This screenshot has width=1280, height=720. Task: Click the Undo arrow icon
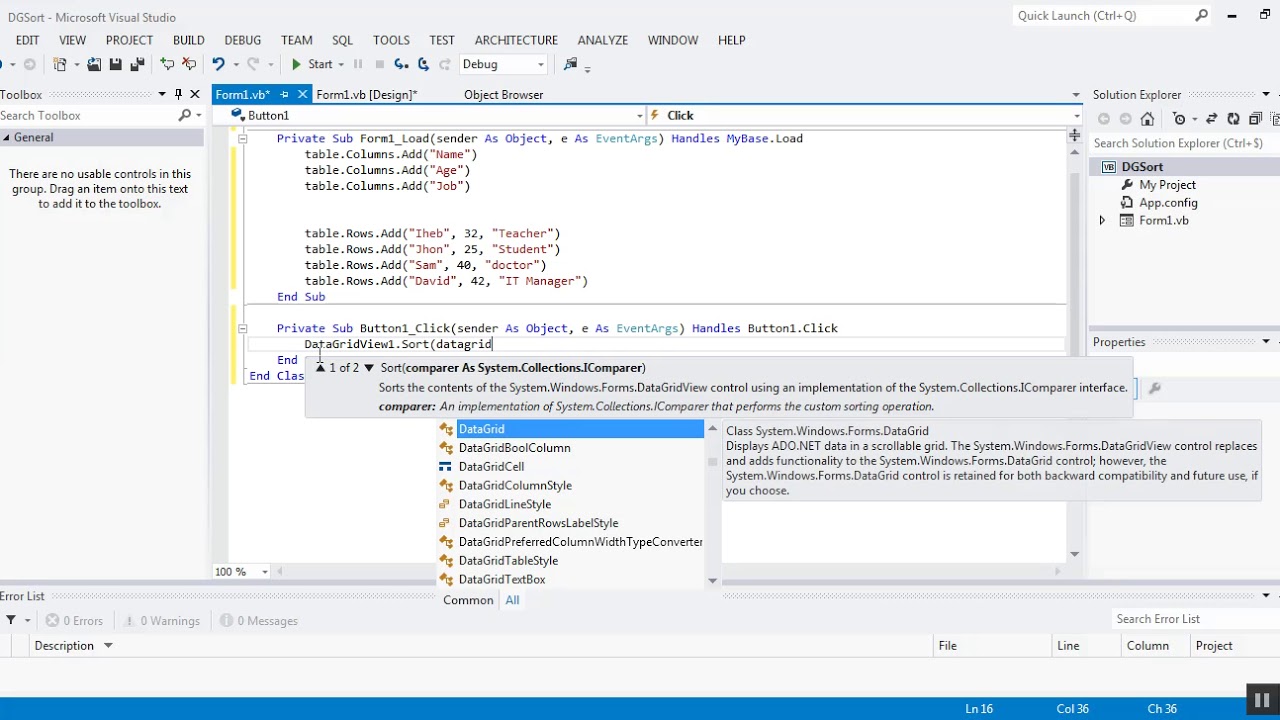point(218,64)
